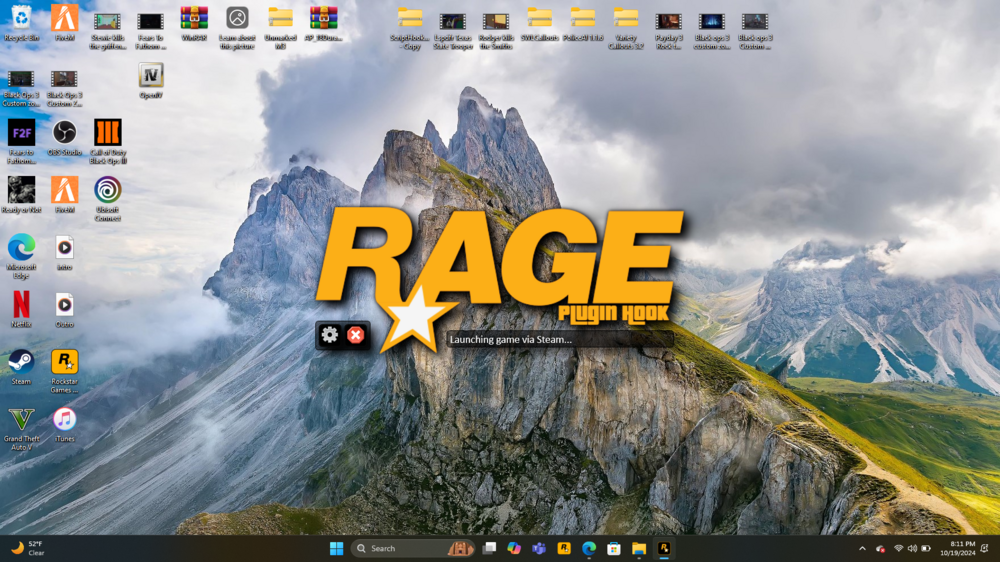Open the Fears To Fathom video thumbnail

(x=151, y=31)
